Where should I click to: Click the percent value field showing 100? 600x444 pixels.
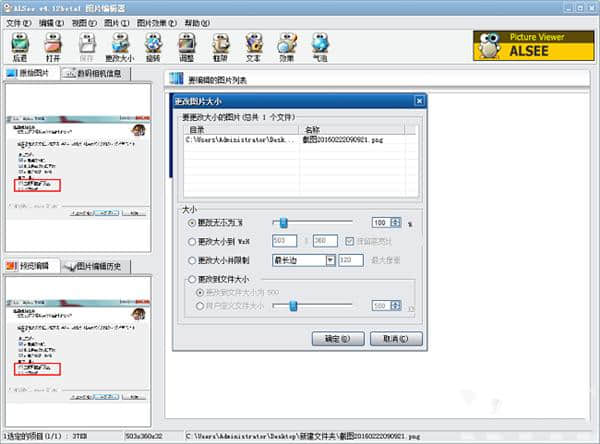(x=382, y=222)
